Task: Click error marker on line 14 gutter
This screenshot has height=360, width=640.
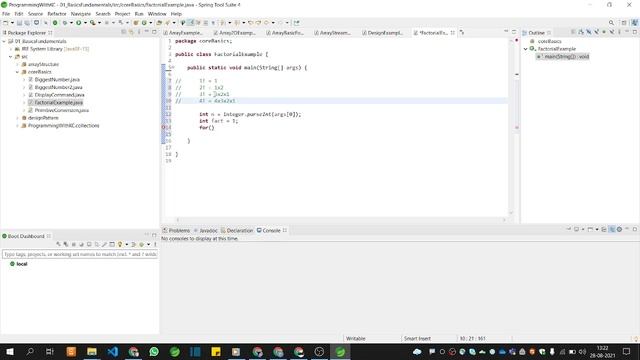Action: tap(164, 128)
